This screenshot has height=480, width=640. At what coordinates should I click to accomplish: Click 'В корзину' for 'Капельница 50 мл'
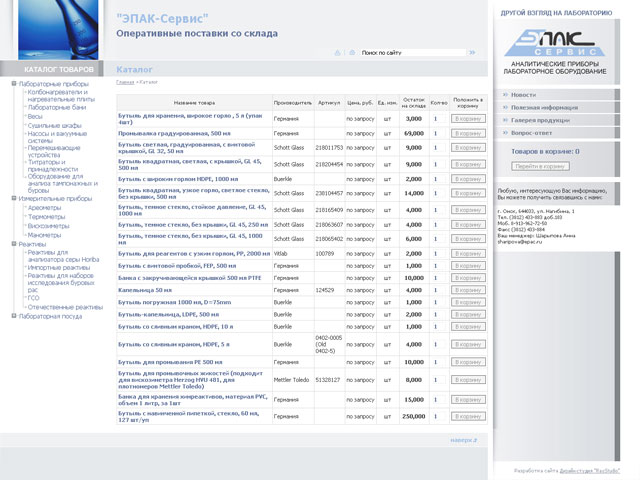(x=468, y=290)
